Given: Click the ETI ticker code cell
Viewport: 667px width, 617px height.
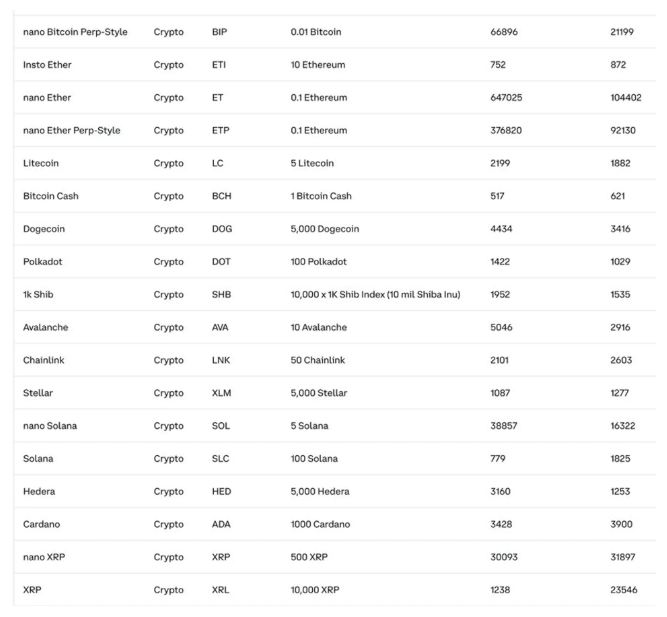Looking at the screenshot, I should point(219,65).
